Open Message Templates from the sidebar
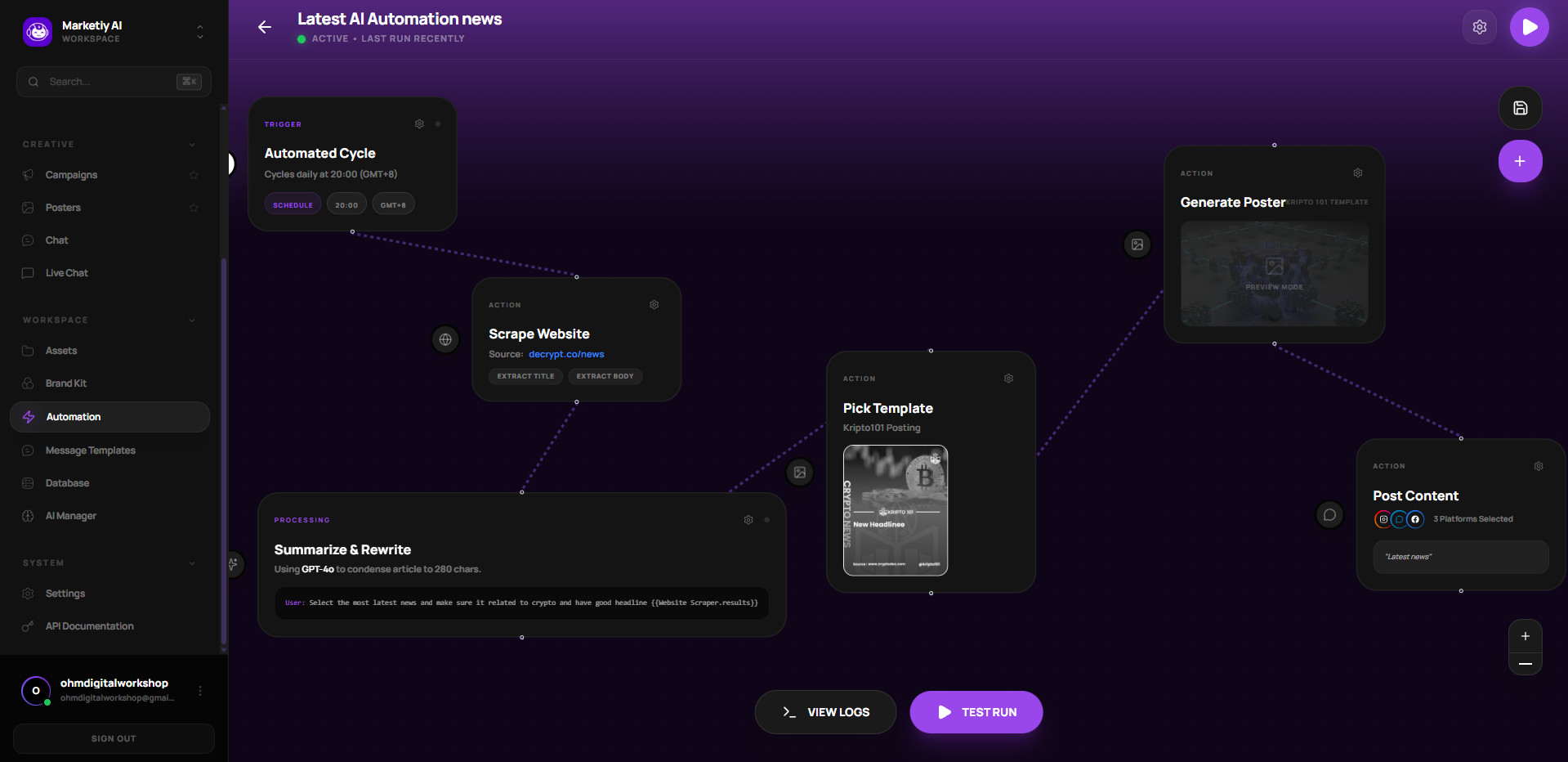The height and width of the screenshot is (762, 1568). click(x=91, y=450)
